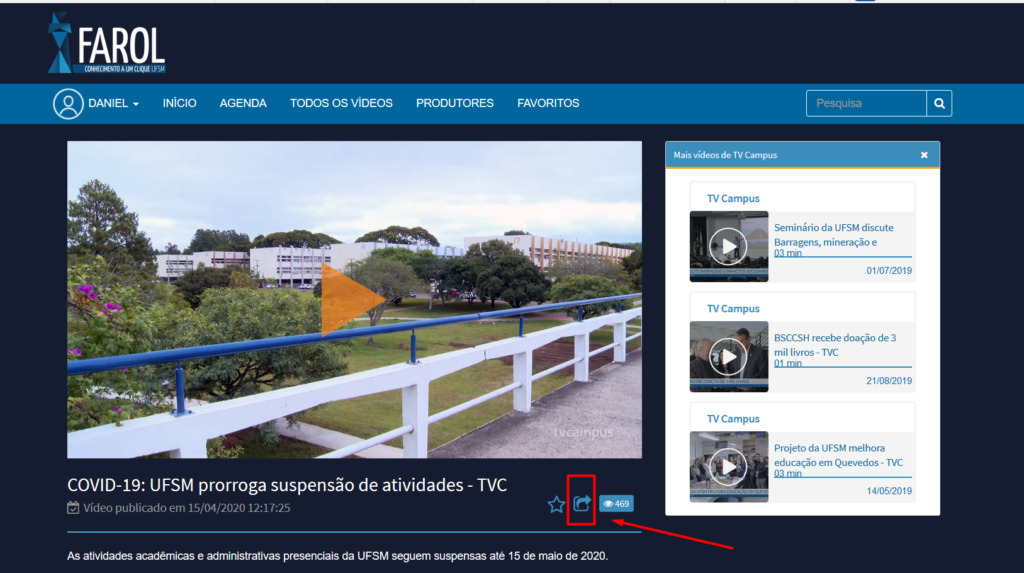Close the Mais vídeos de TV Campus panel
The height and width of the screenshot is (573, 1024).
pos(924,155)
